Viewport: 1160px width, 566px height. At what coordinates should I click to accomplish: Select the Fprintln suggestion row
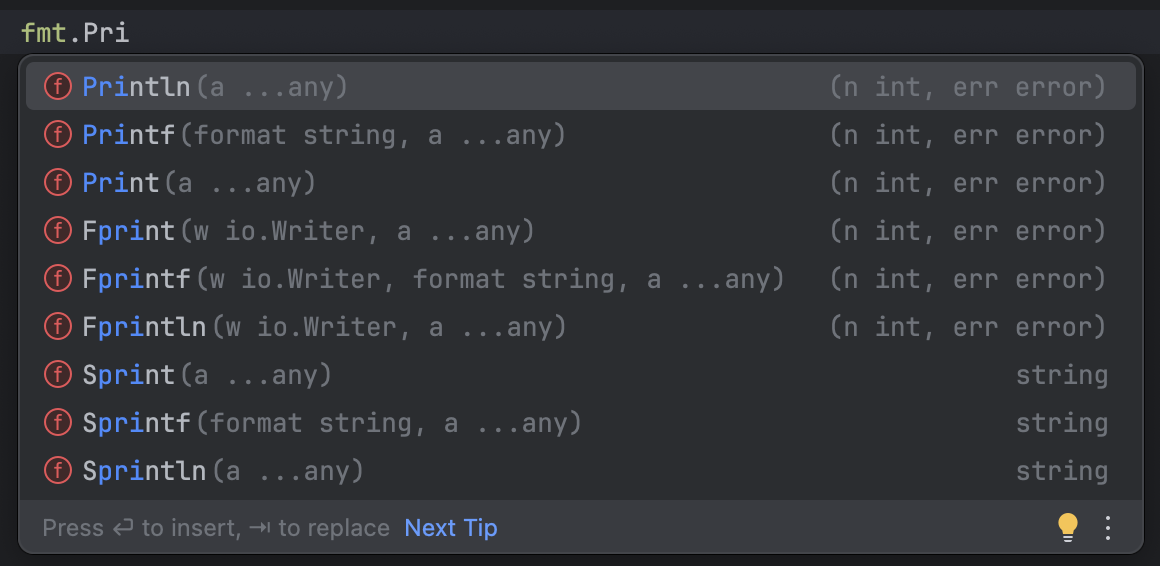pyautogui.click(x=581, y=326)
